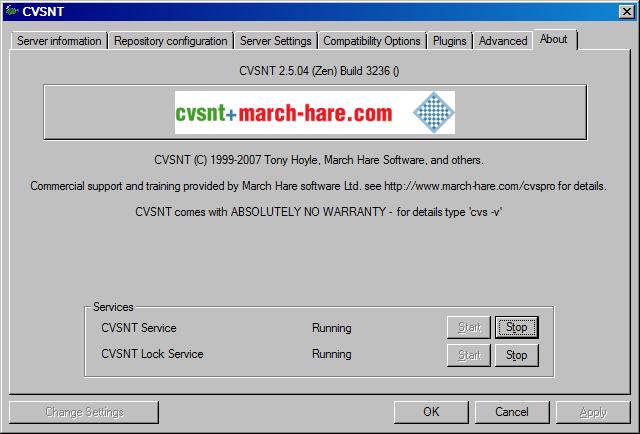Select the Compatibility Options tab
The width and height of the screenshot is (640, 434).
pos(371,41)
